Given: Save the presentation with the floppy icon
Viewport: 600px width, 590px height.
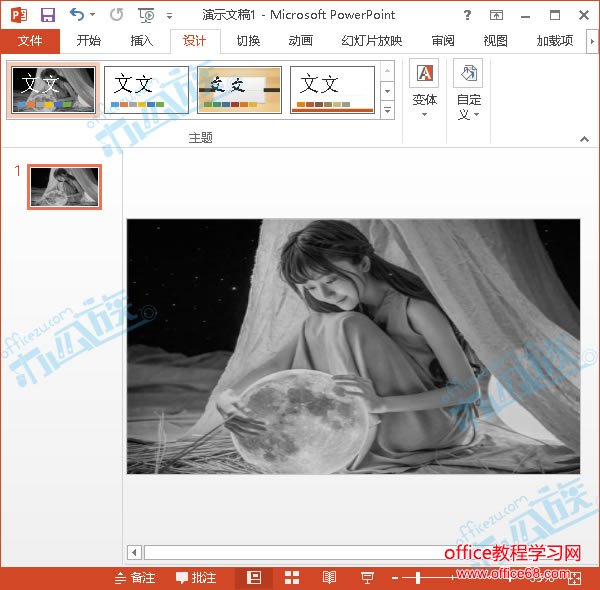Looking at the screenshot, I should pyautogui.click(x=48, y=15).
